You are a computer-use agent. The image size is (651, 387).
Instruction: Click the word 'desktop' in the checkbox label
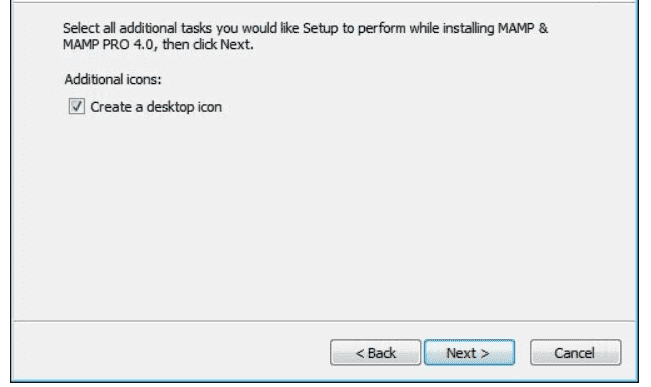pos(170,107)
